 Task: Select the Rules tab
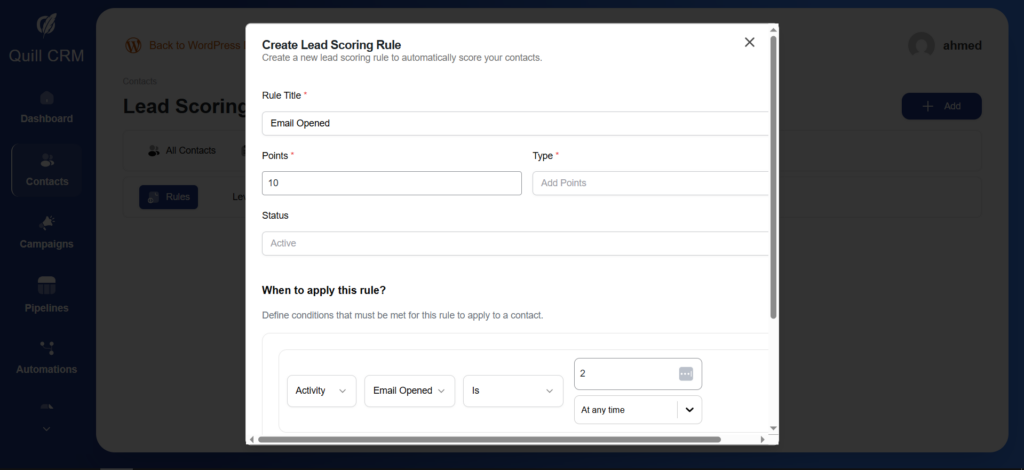click(168, 197)
